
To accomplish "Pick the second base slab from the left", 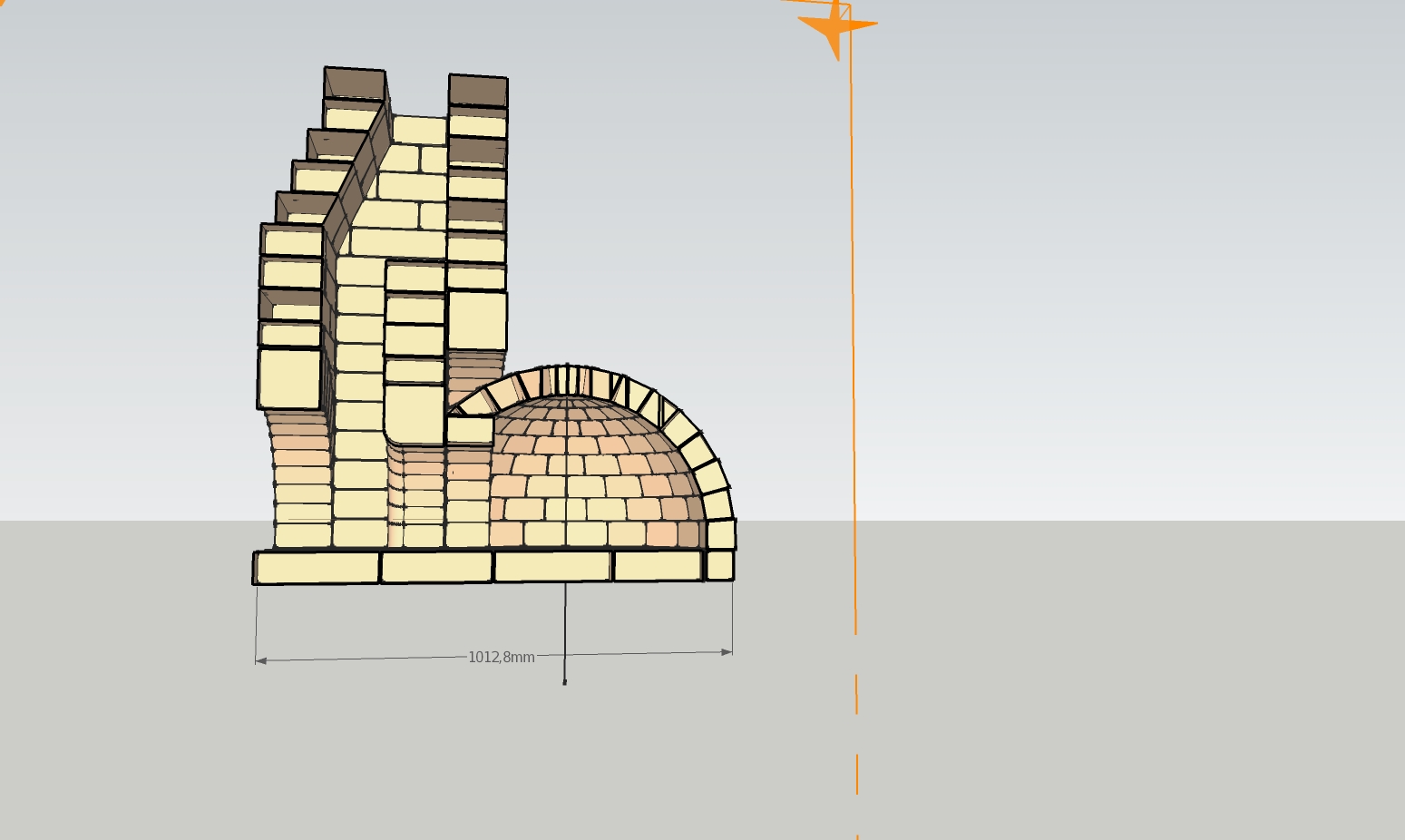I will (x=436, y=567).
